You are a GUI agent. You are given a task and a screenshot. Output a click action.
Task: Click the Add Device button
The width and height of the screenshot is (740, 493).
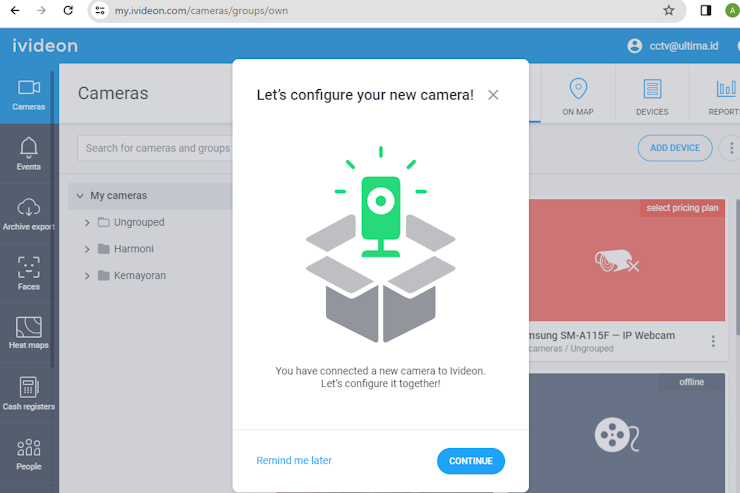(x=675, y=148)
